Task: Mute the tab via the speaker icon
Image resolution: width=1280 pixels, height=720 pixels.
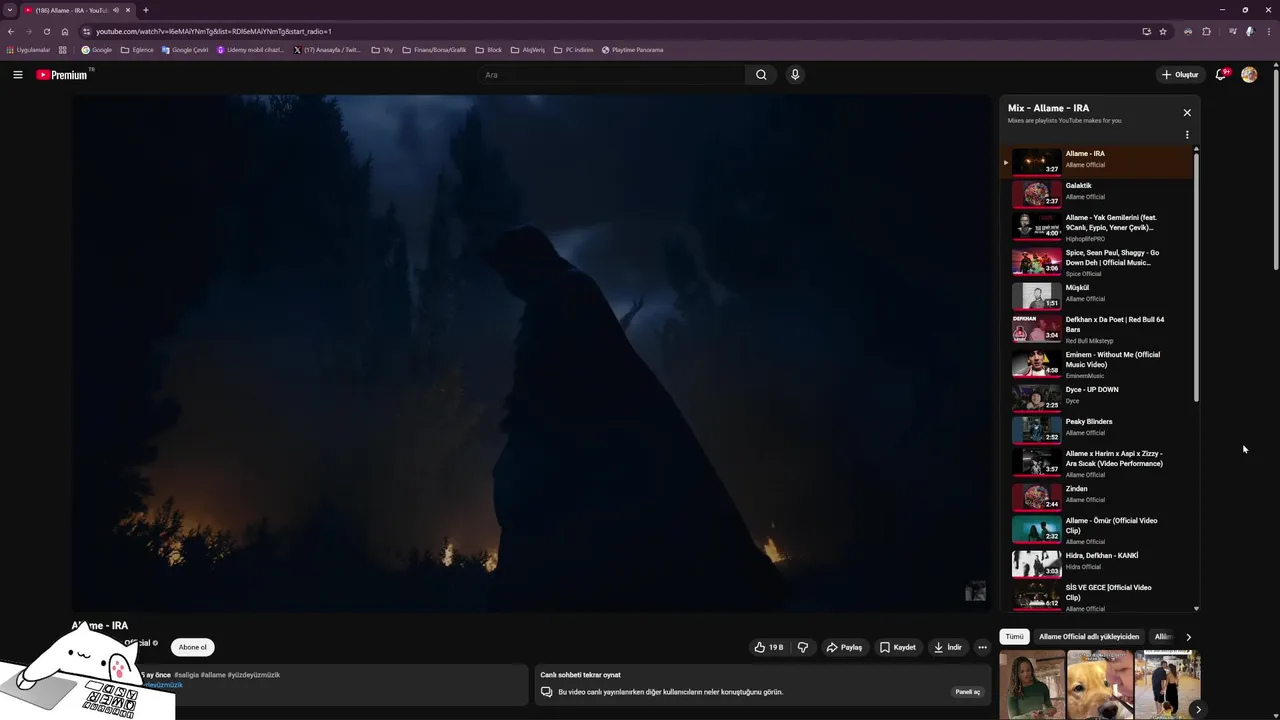Action: [x=116, y=10]
